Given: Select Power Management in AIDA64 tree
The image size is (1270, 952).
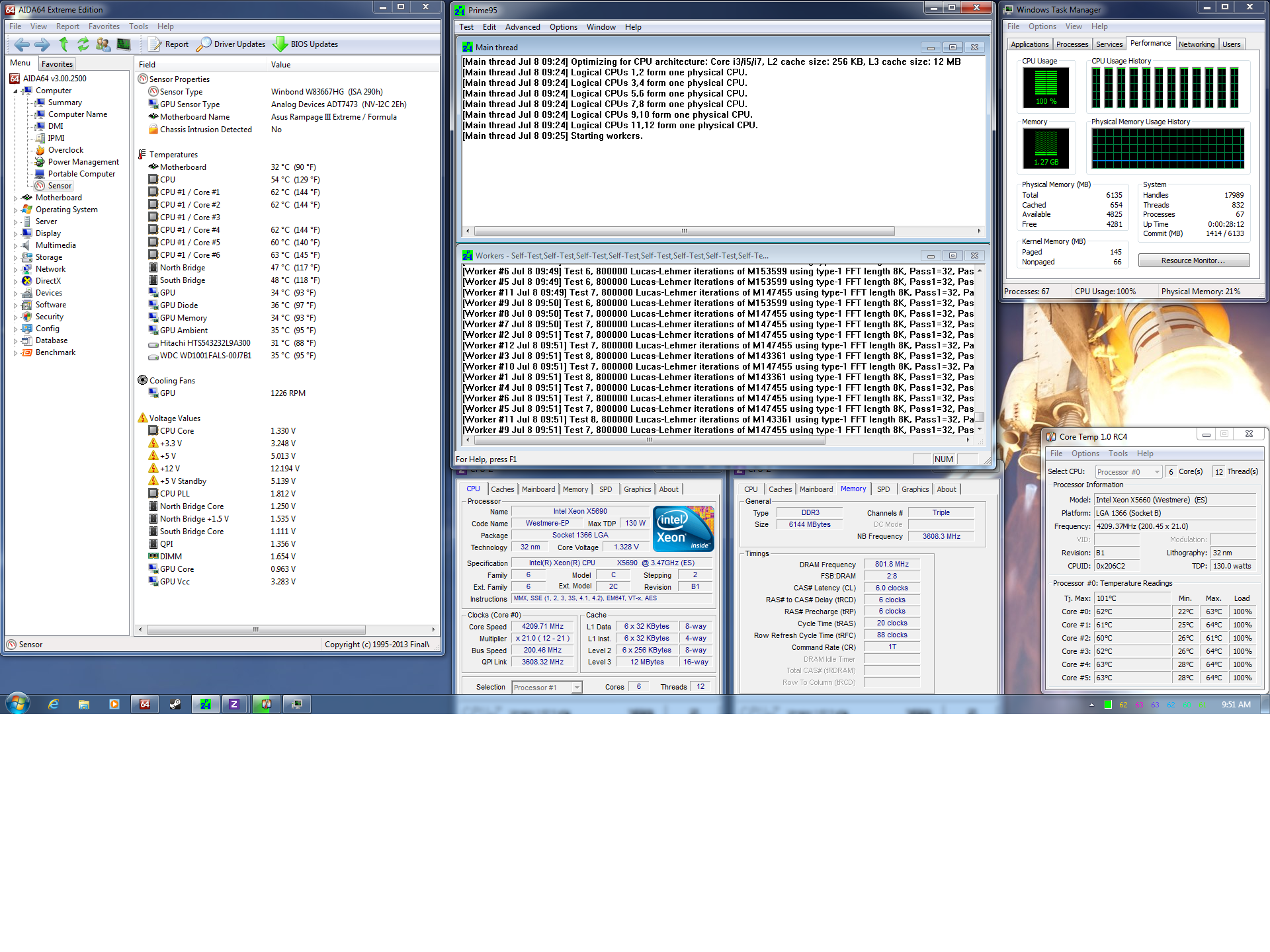Looking at the screenshot, I should point(83,162).
